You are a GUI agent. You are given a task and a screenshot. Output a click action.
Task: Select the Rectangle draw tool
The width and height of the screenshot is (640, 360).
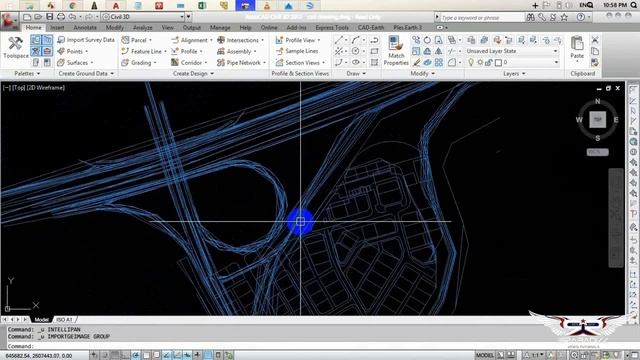pyautogui.click(x=374, y=51)
